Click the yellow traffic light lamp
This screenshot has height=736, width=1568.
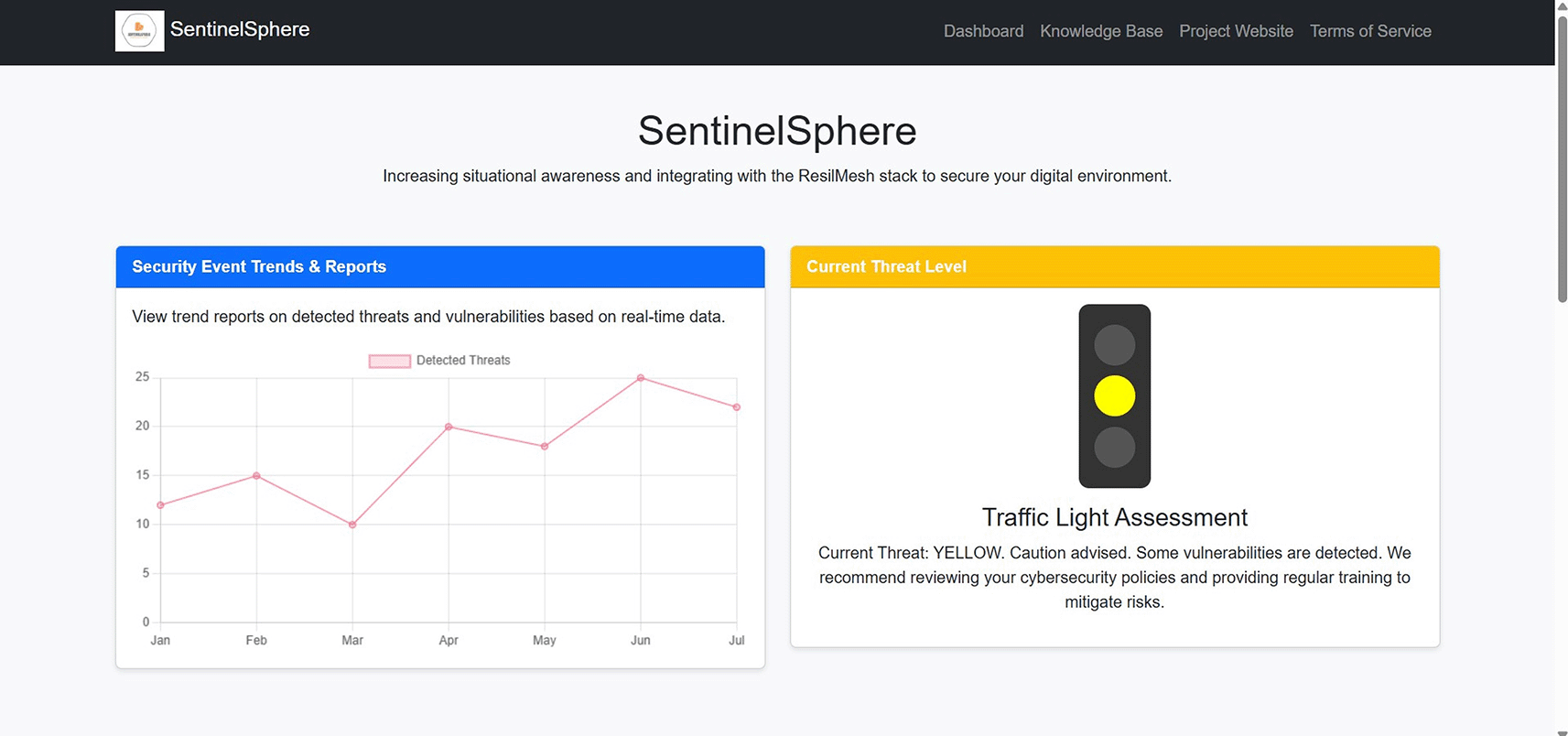[x=1114, y=395]
